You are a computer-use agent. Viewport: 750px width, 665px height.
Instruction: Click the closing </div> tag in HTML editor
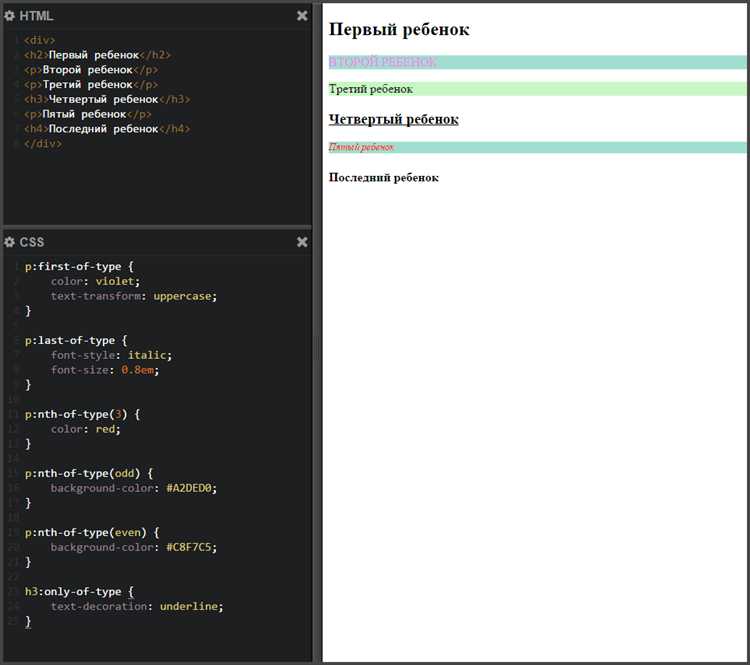(x=43, y=144)
